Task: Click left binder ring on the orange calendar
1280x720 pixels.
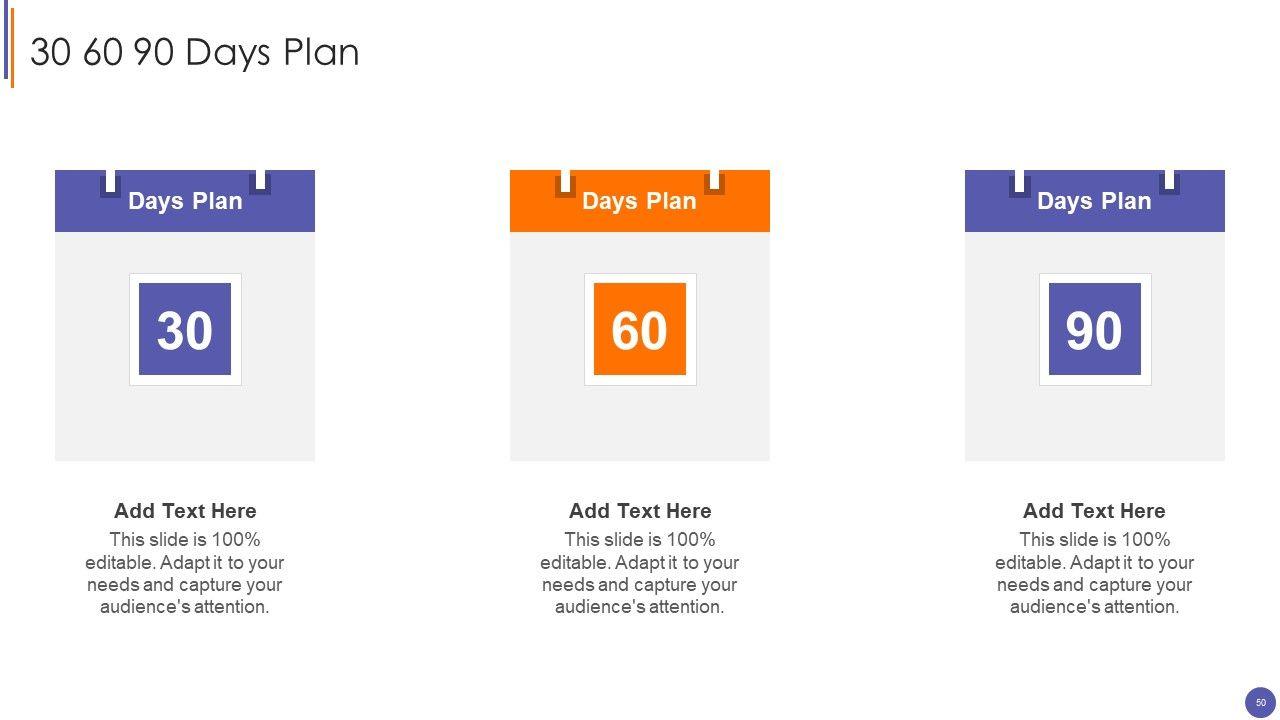Action: pos(566,182)
